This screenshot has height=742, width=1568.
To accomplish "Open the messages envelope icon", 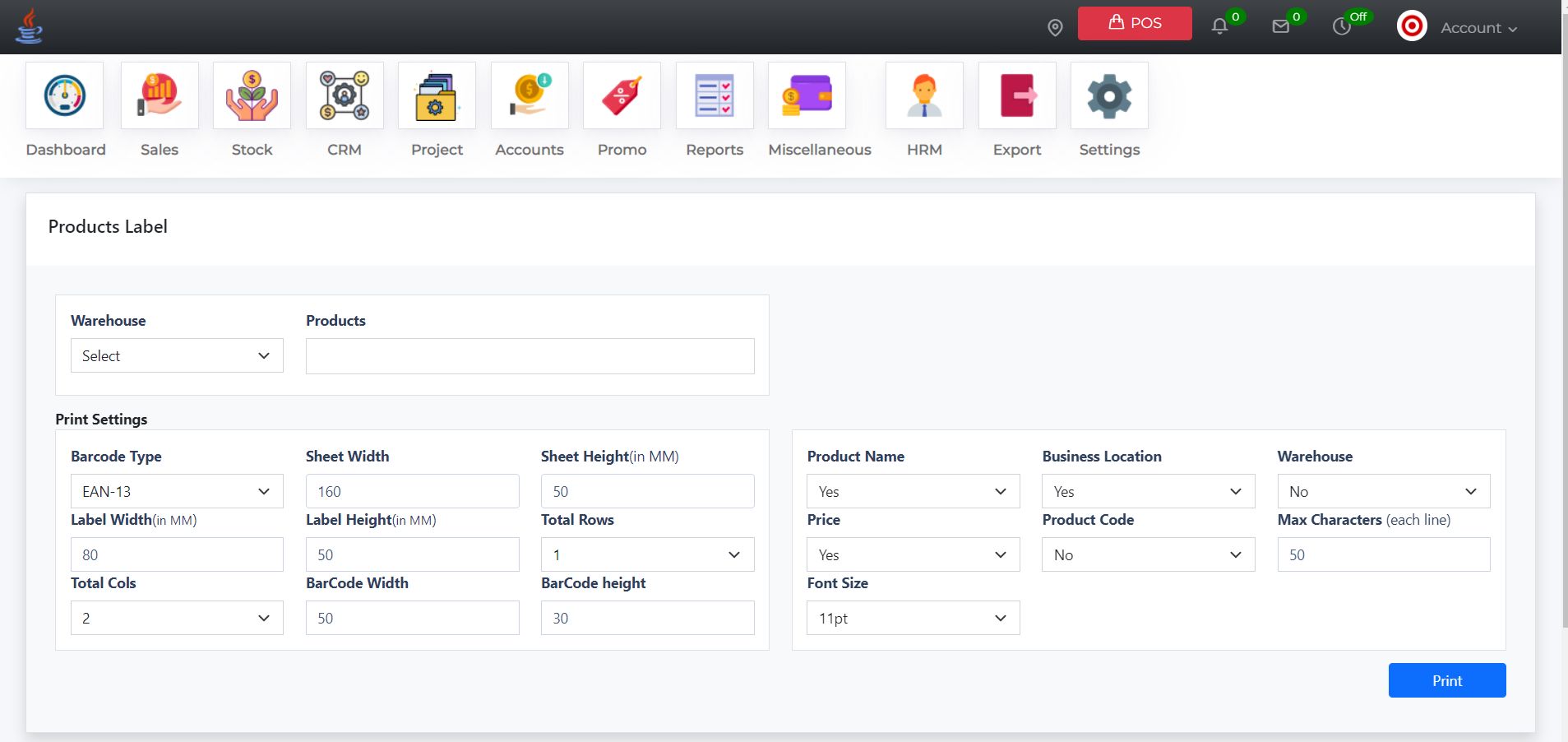I will pos(1280,27).
